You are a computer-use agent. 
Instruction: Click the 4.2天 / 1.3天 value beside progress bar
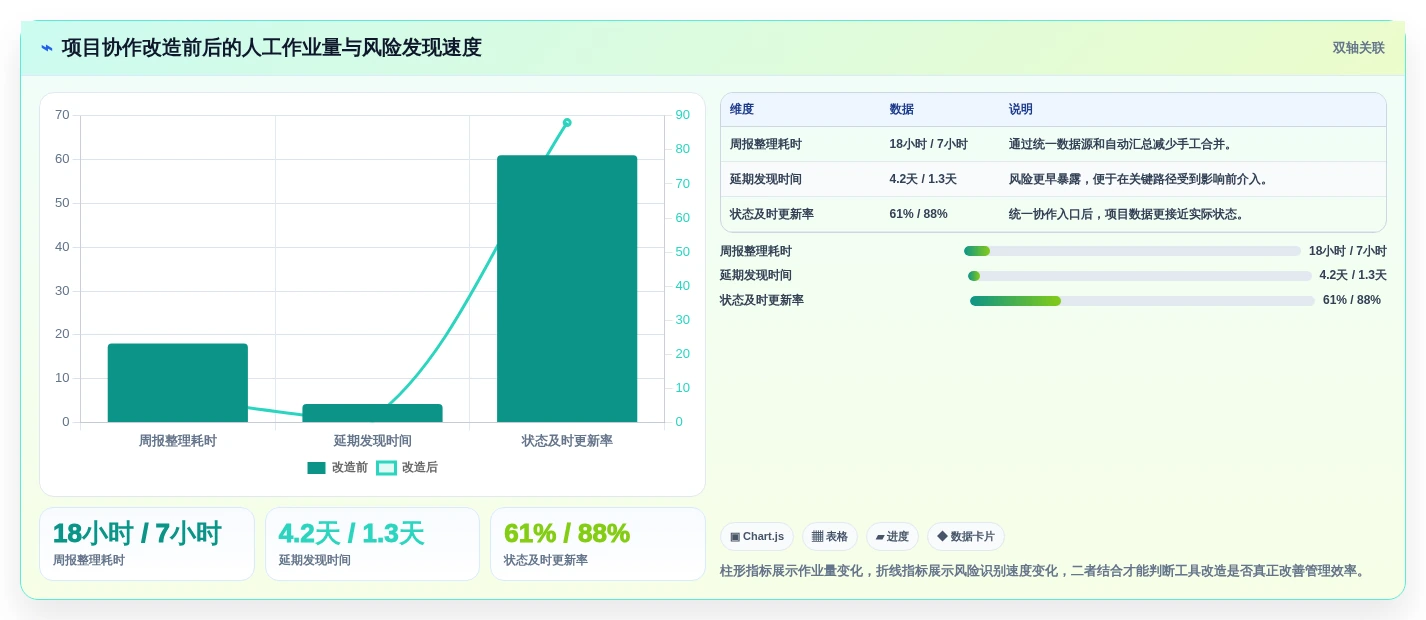point(1353,276)
